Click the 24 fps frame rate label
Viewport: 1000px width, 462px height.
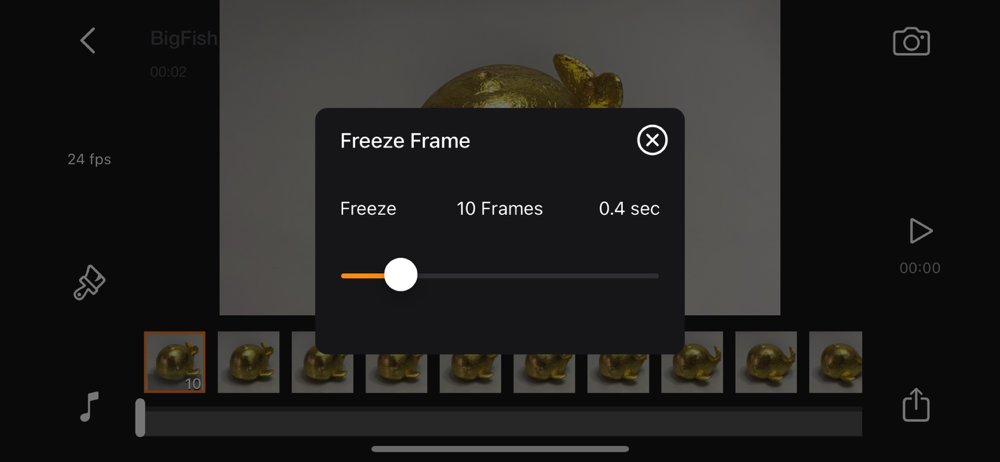tap(89, 160)
